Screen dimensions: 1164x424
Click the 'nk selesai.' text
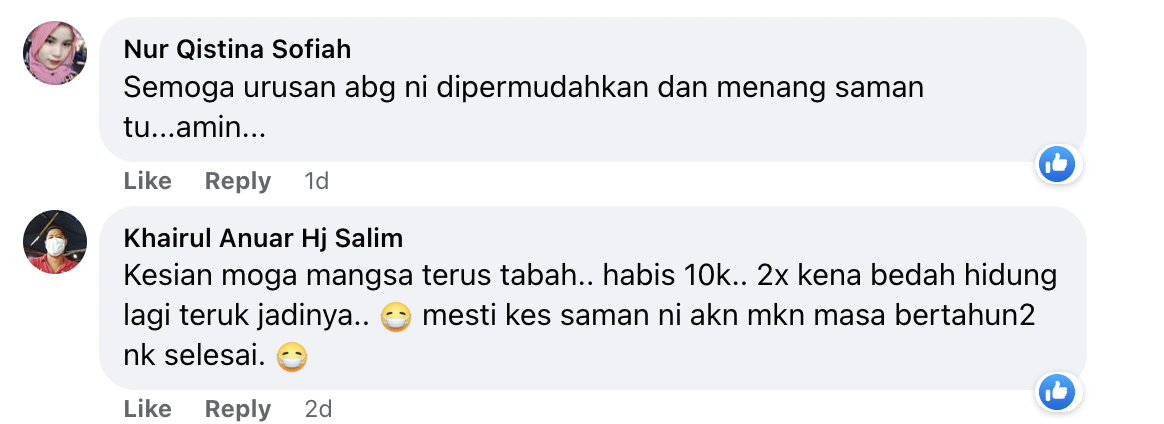[x=194, y=358]
